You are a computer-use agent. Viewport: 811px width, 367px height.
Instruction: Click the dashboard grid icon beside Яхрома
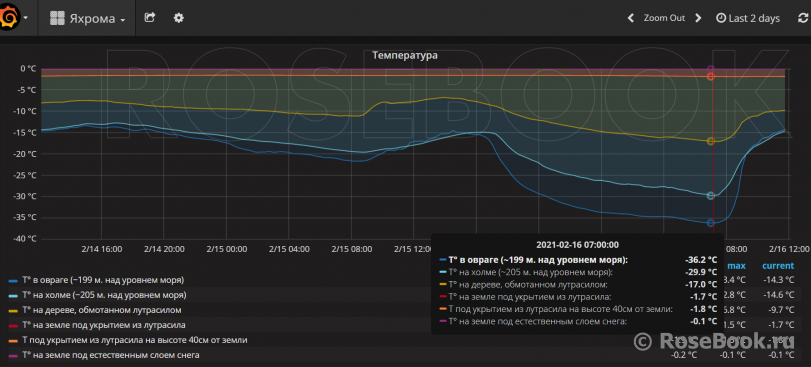pos(57,19)
